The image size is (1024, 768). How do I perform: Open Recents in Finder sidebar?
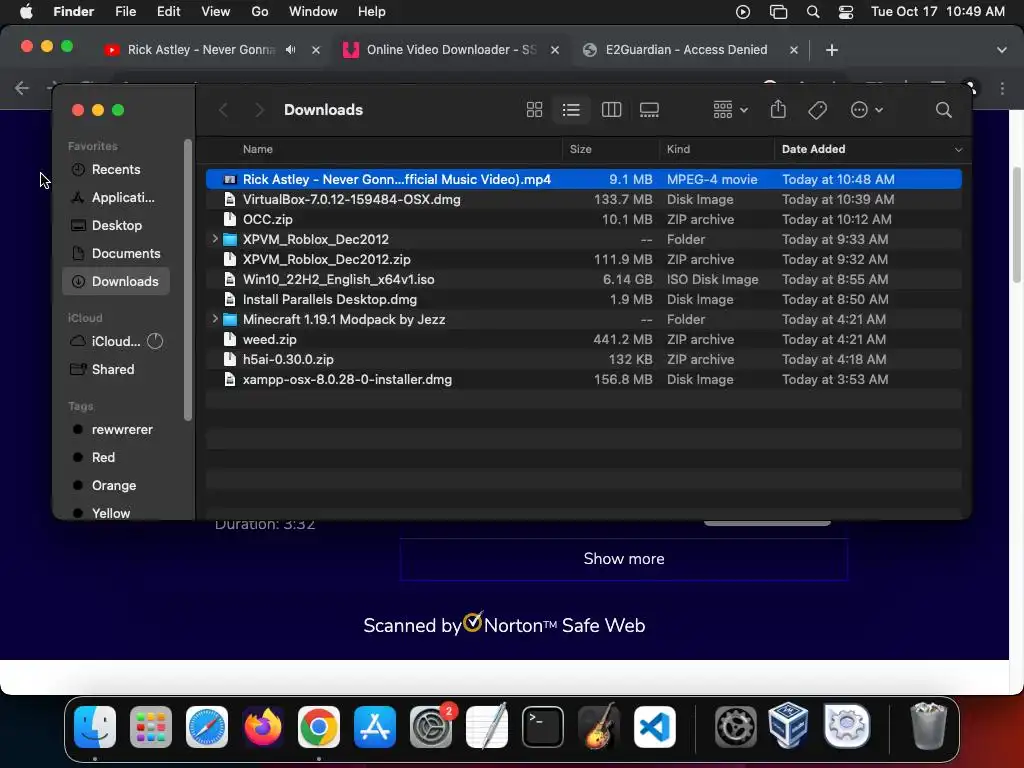tap(116, 170)
